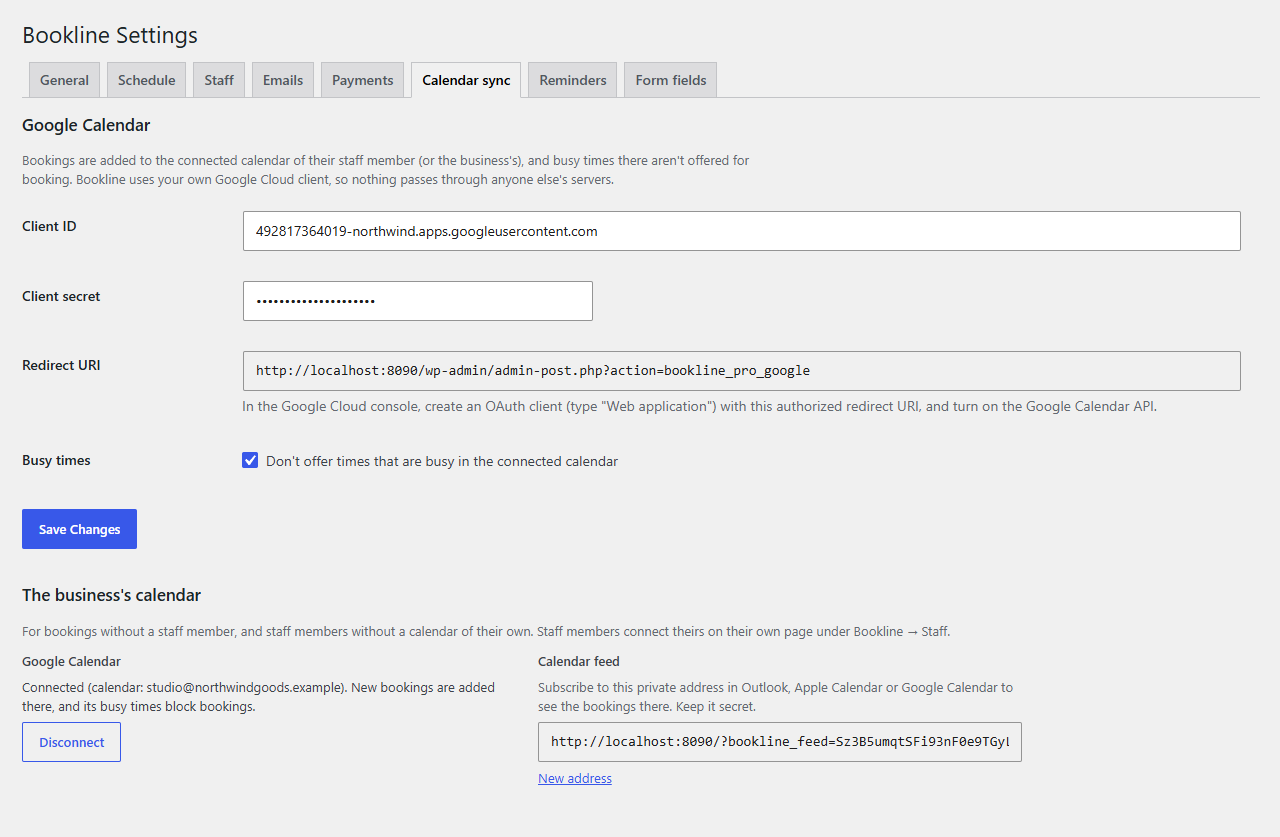Open the General settings tab
Viewport: 1280px width, 837px height.
[64, 80]
